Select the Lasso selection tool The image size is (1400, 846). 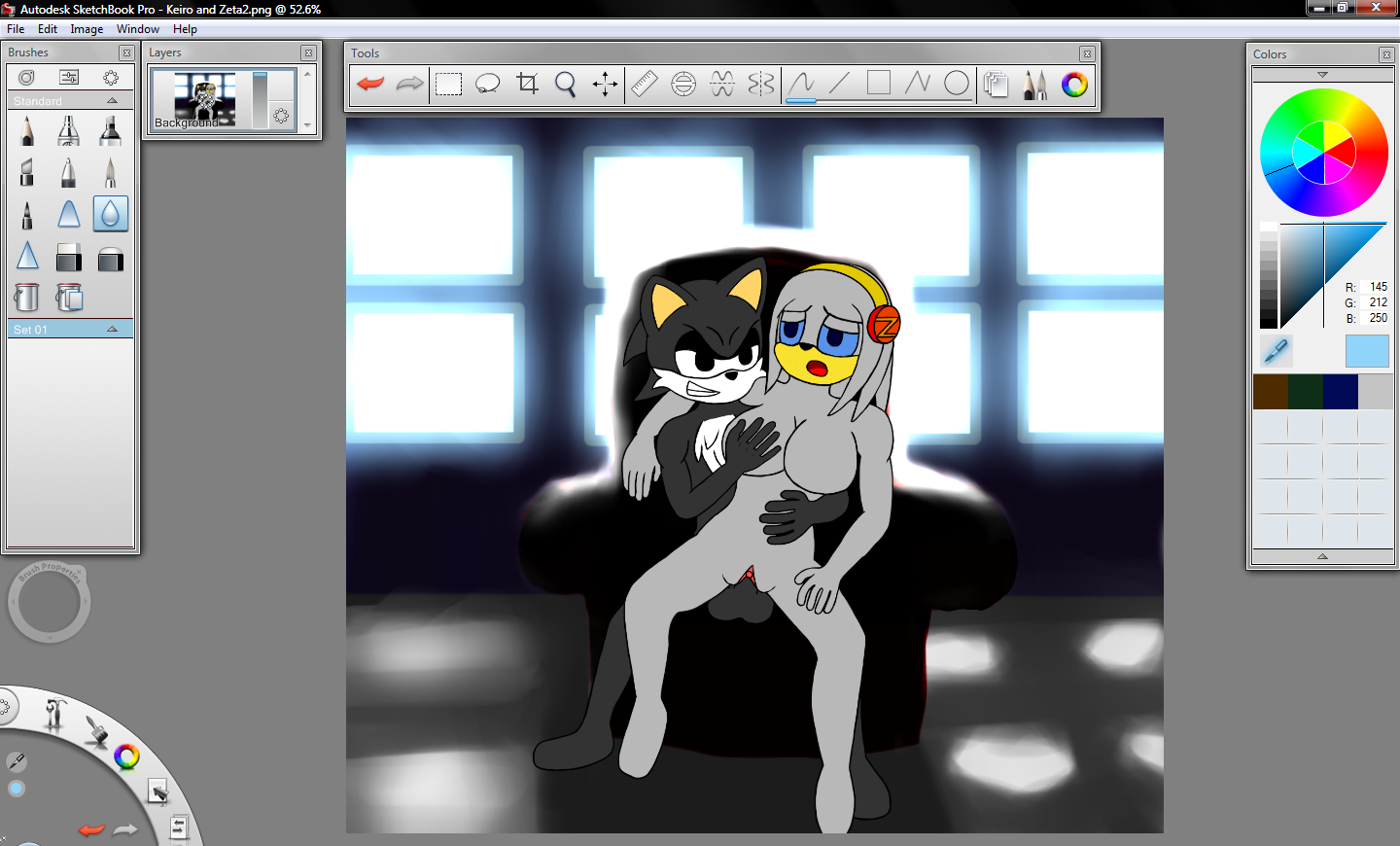[487, 84]
